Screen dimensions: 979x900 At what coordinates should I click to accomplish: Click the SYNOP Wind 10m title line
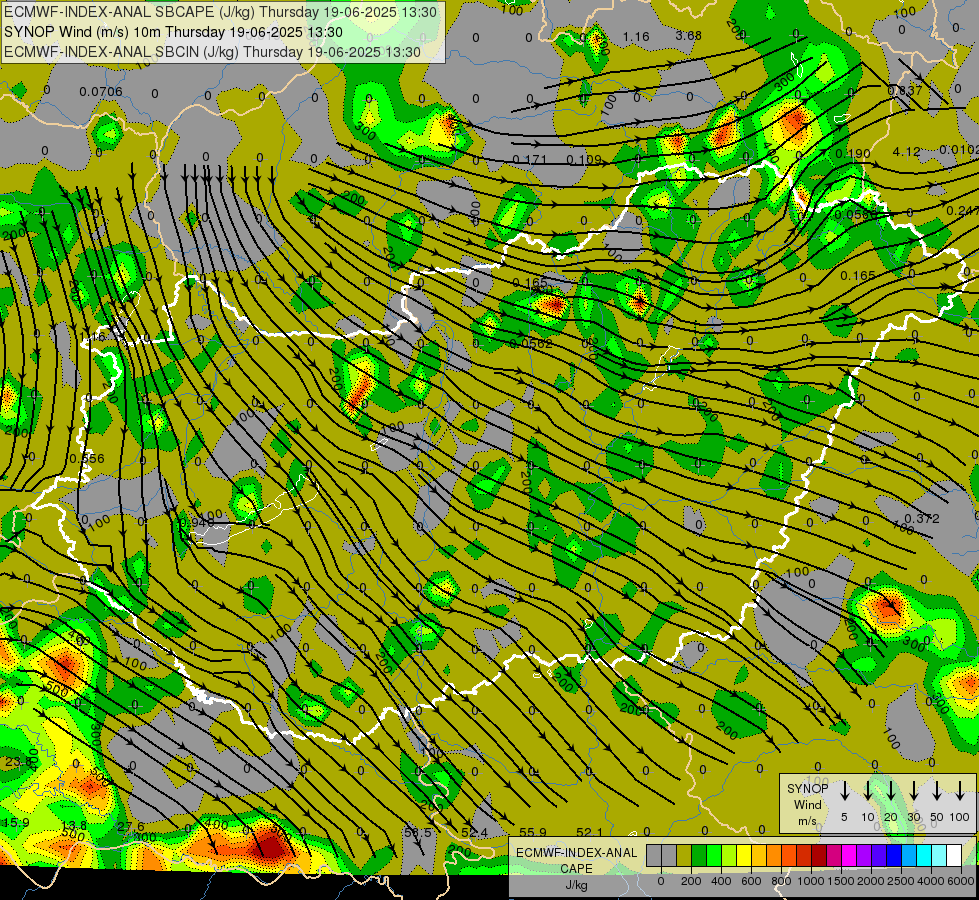173,32
